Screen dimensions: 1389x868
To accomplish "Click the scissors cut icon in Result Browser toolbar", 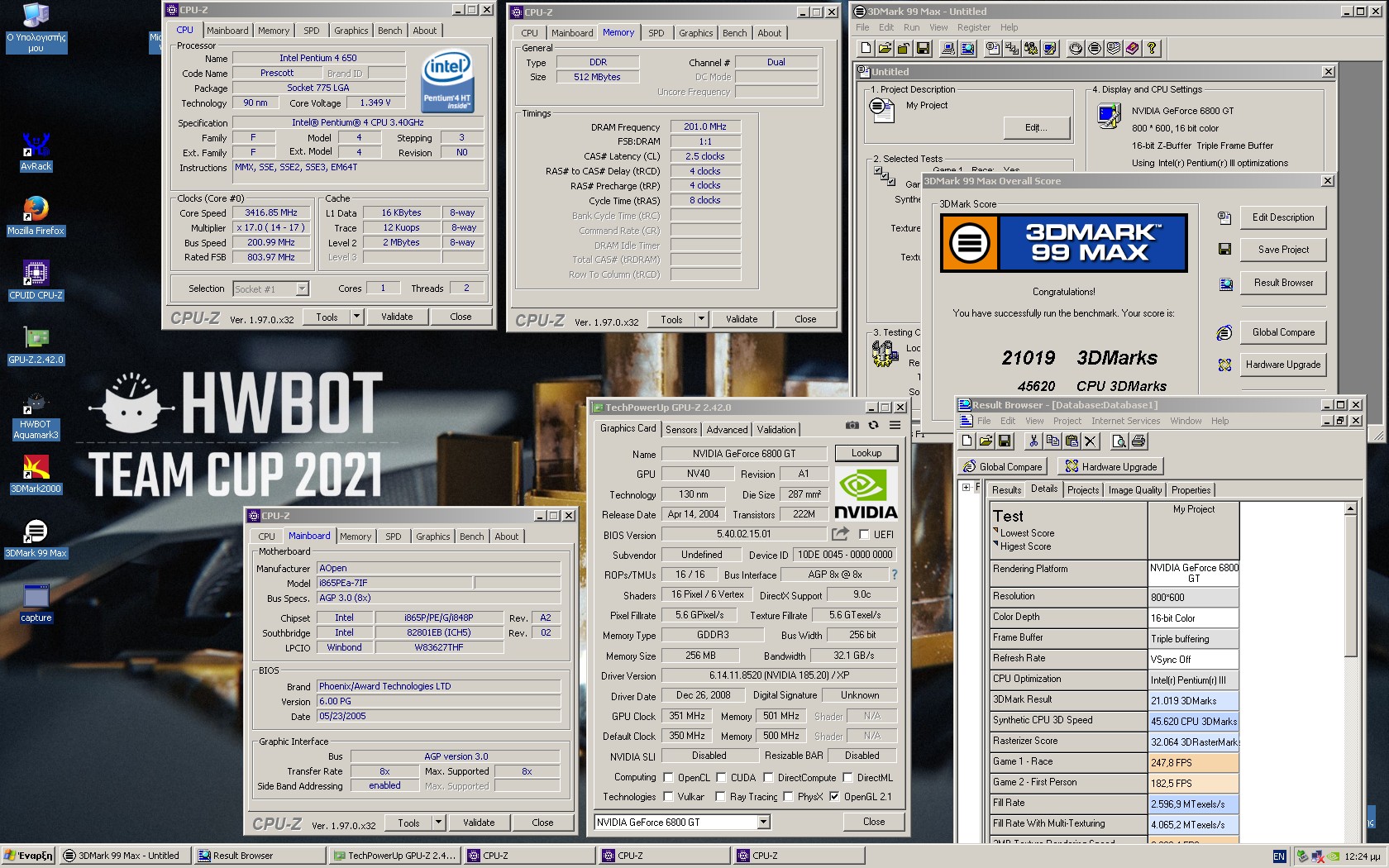I will click(x=1033, y=441).
